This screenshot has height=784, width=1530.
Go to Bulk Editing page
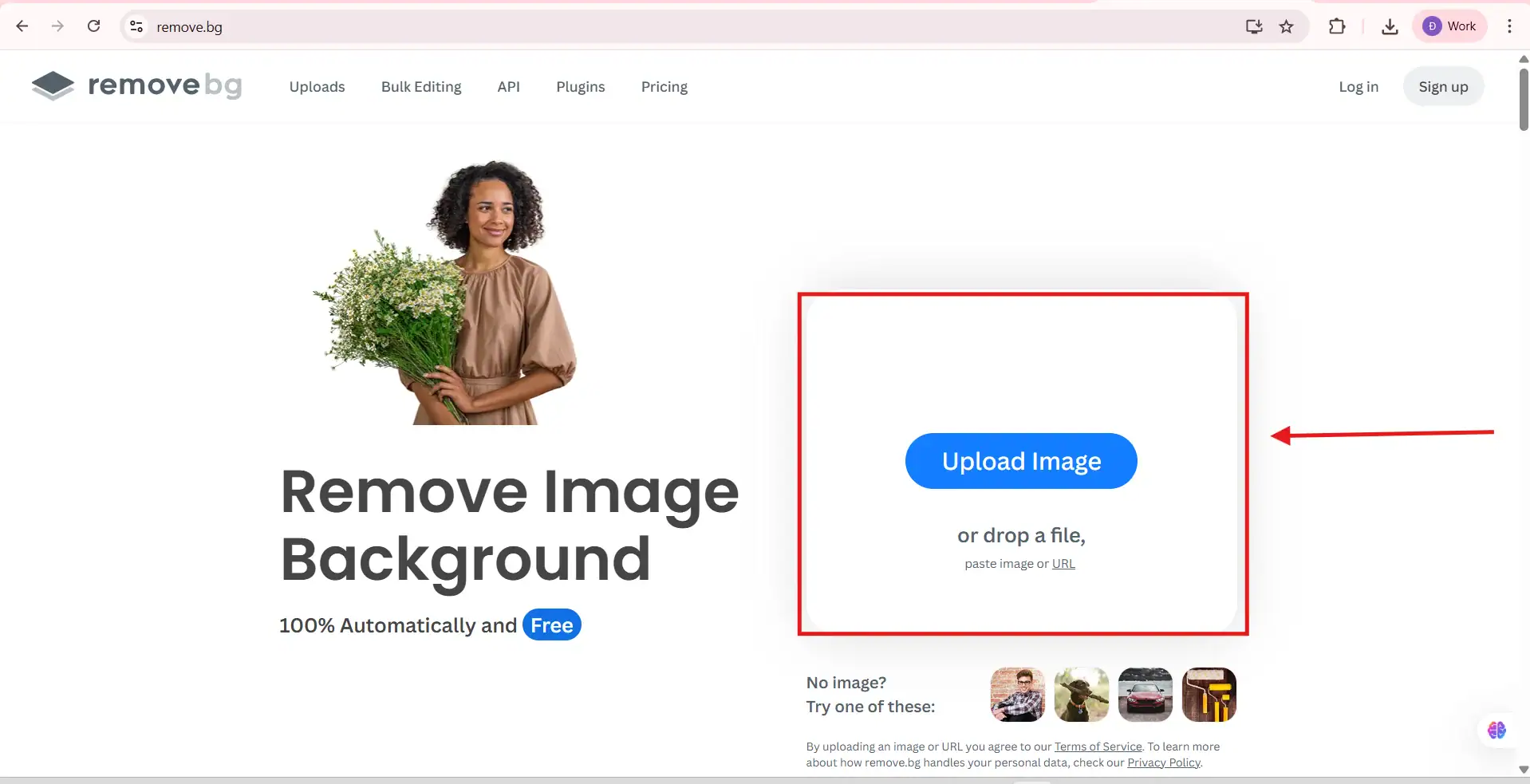[421, 87]
